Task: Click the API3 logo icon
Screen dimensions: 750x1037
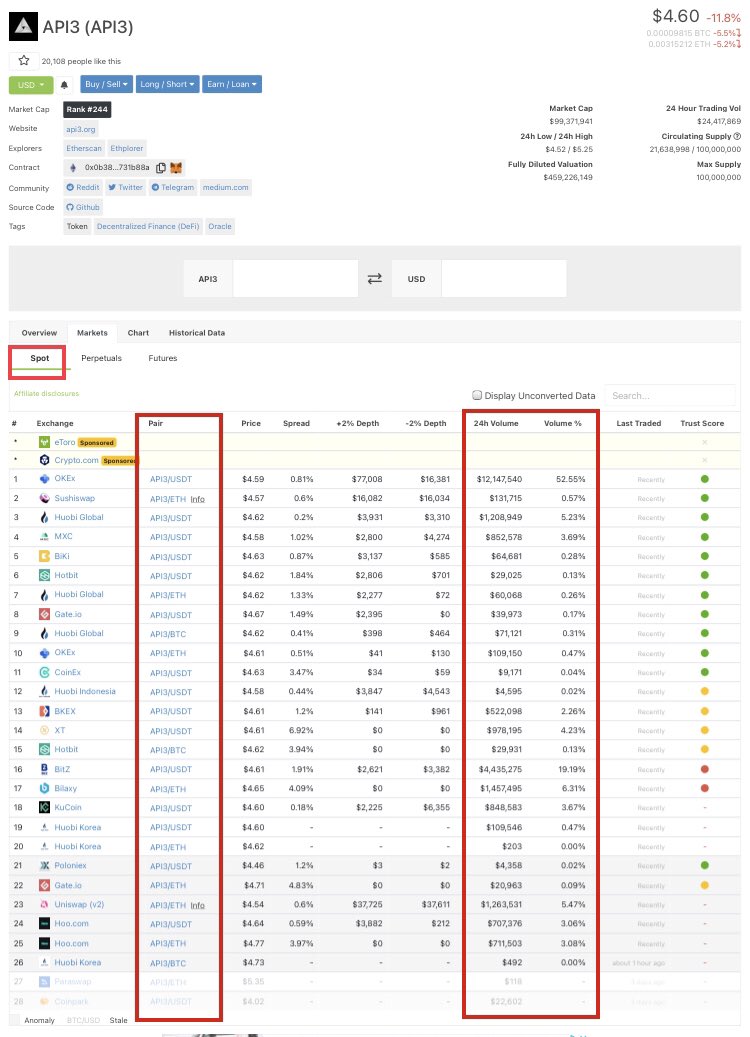Action: tap(23, 26)
